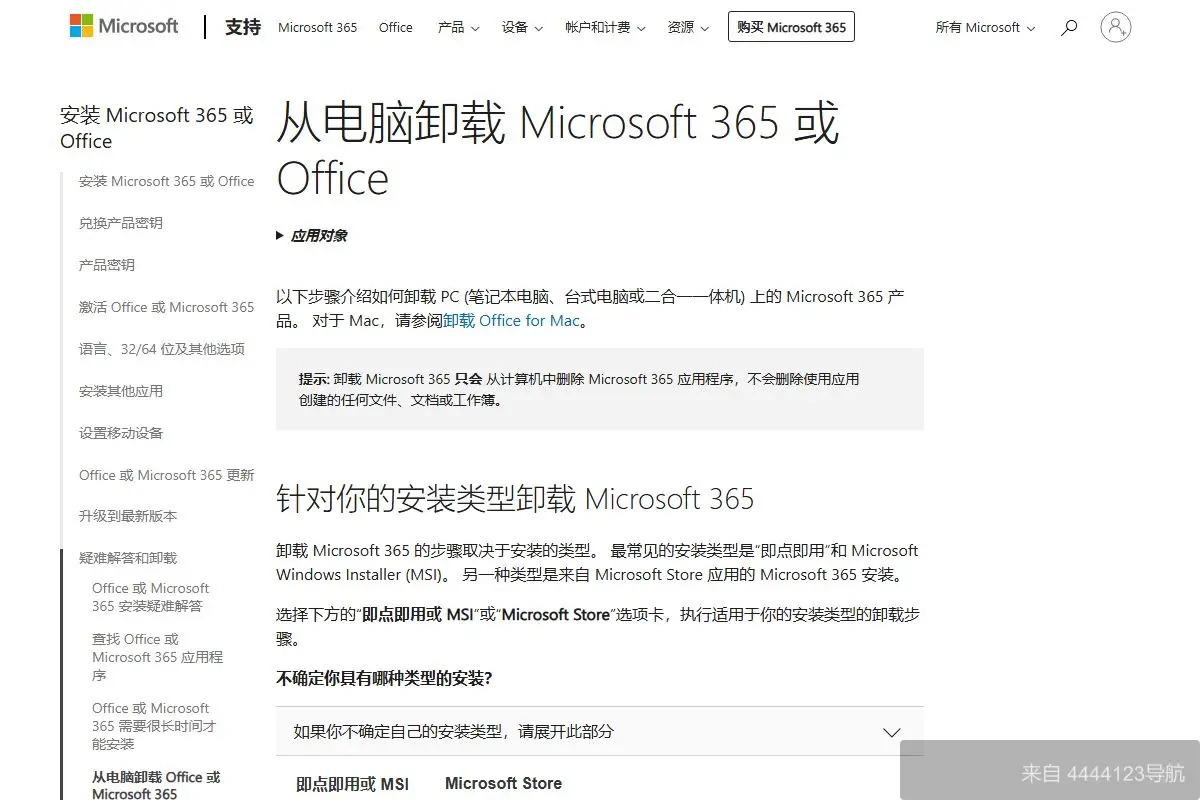The image size is (1200, 800).
Task: Switch to the Microsoft Store tab
Action: [502, 783]
